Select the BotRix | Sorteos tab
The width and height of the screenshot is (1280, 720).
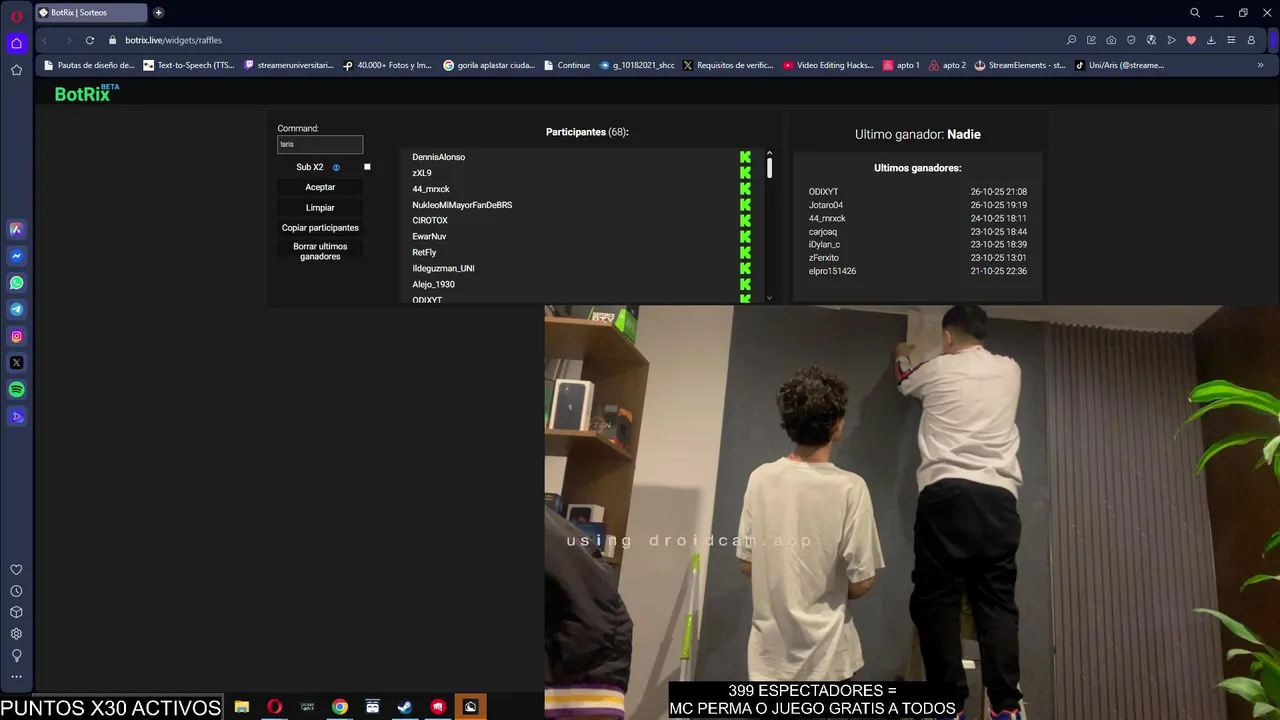90,13
